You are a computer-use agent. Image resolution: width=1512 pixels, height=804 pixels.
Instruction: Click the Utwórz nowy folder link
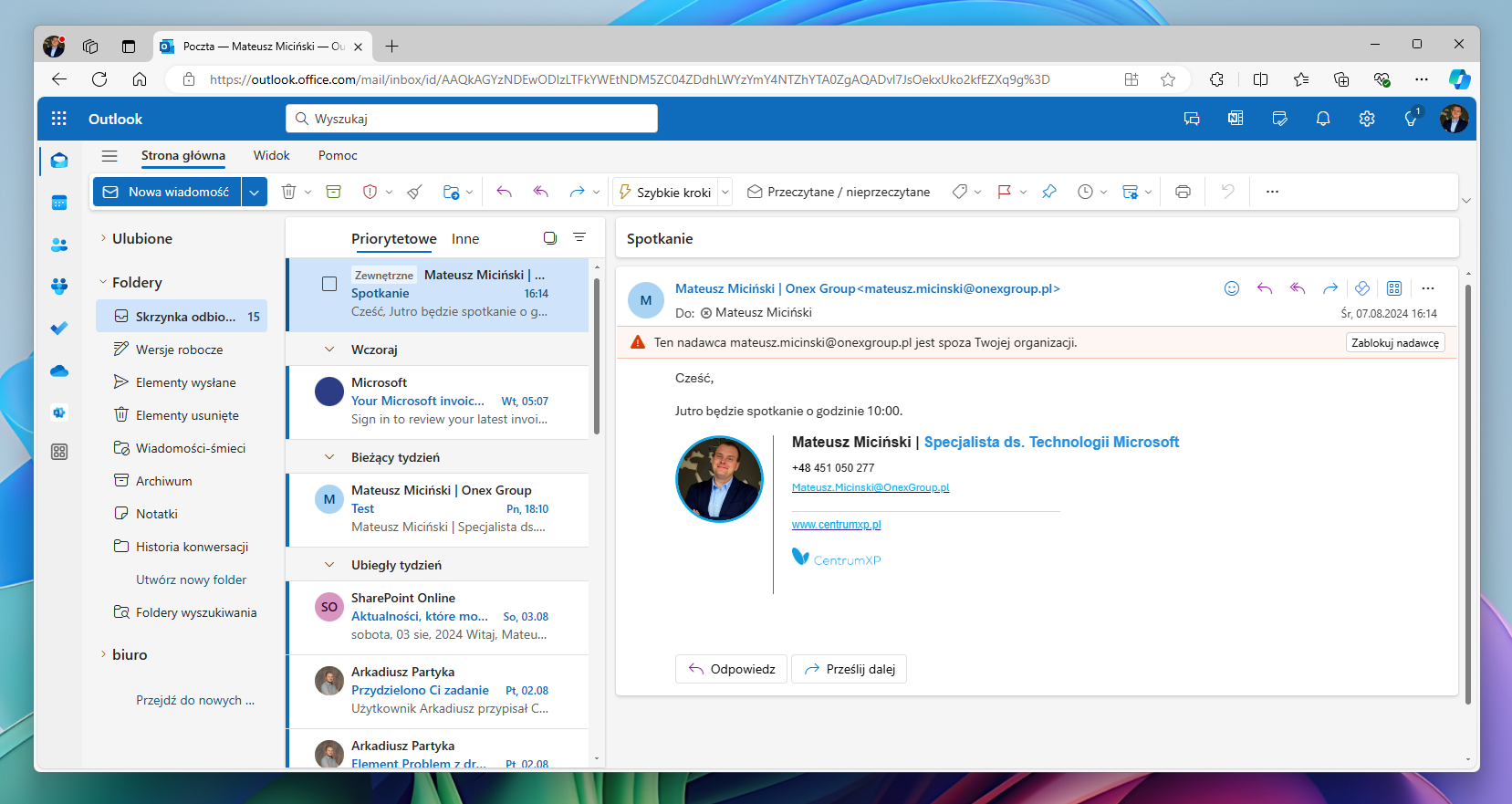coord(191,580)
